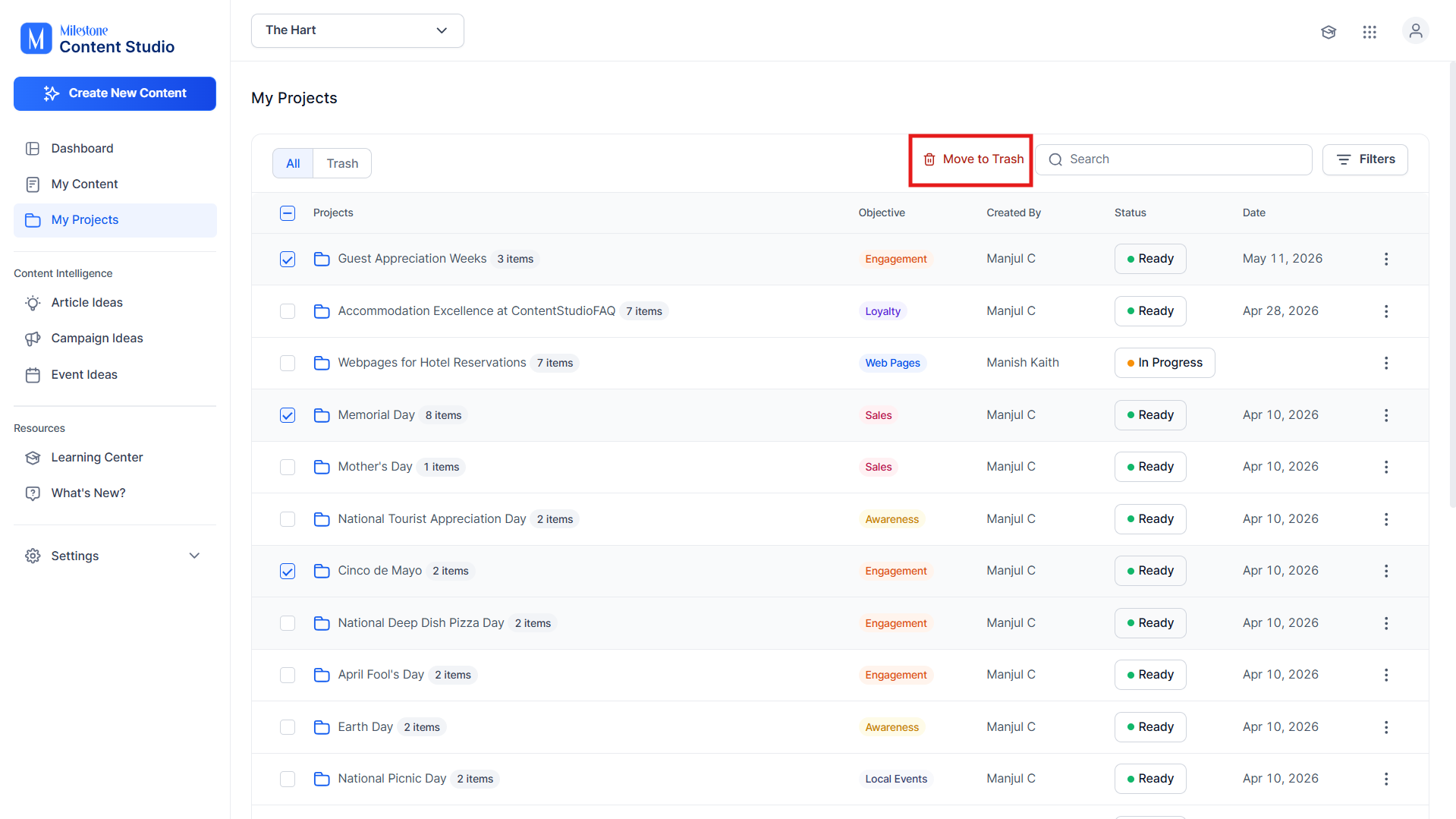Click the folder icon for Cinco de Mayo
The height and width of the screenshot is (819, 1456).
tap(322, 571)
